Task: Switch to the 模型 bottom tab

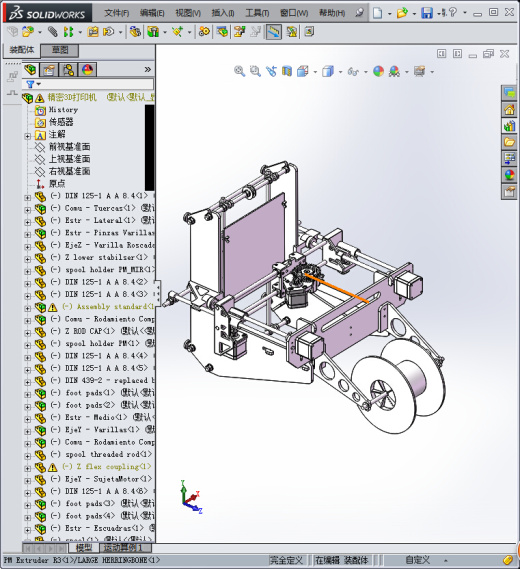Action: [84, 547]
